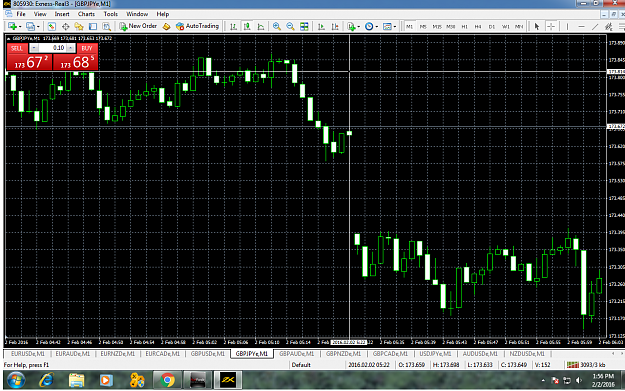Decrease trade volume with left stepper

pos(34,48)
